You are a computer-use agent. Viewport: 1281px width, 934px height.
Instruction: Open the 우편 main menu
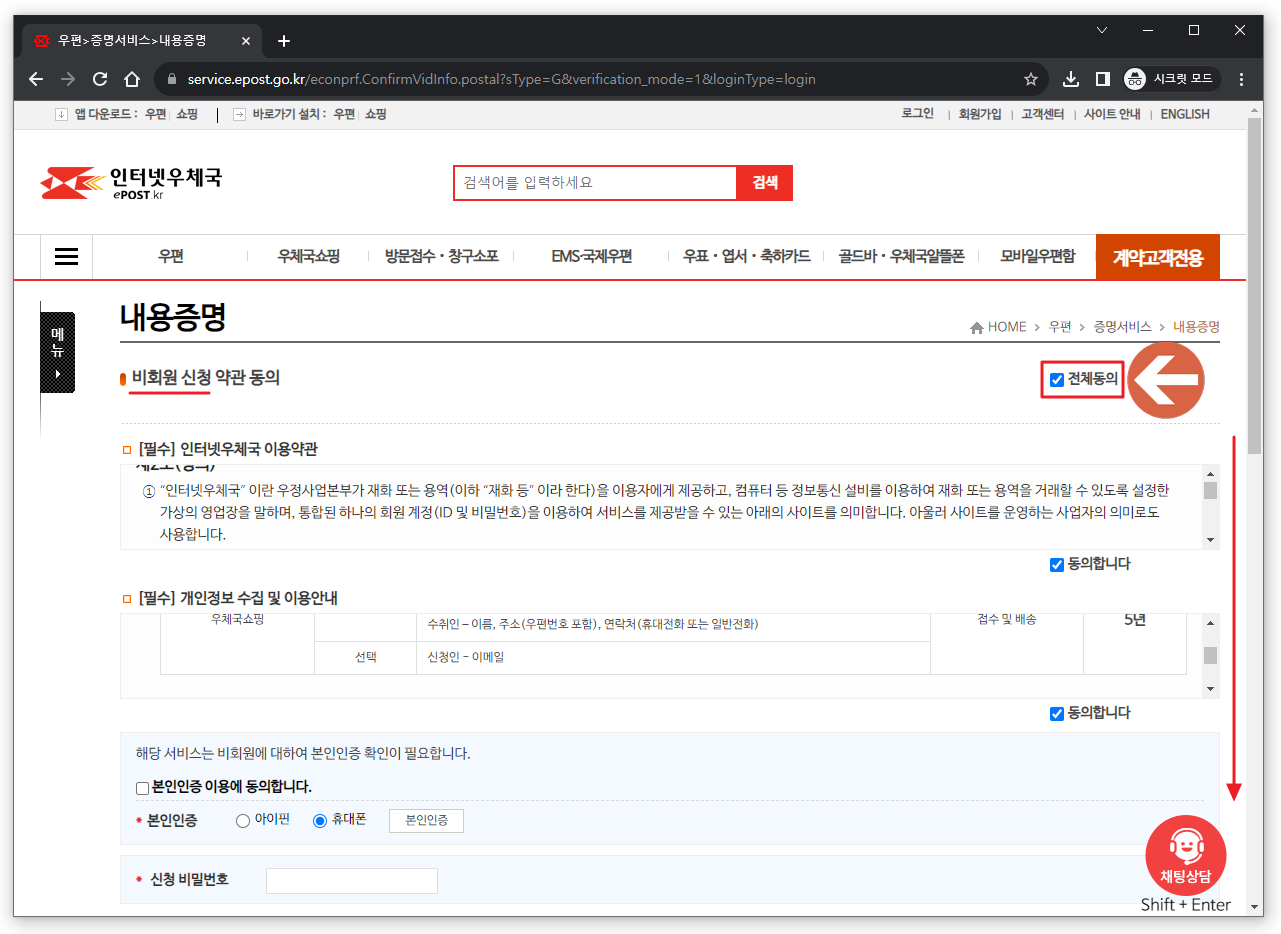[171, 257]
